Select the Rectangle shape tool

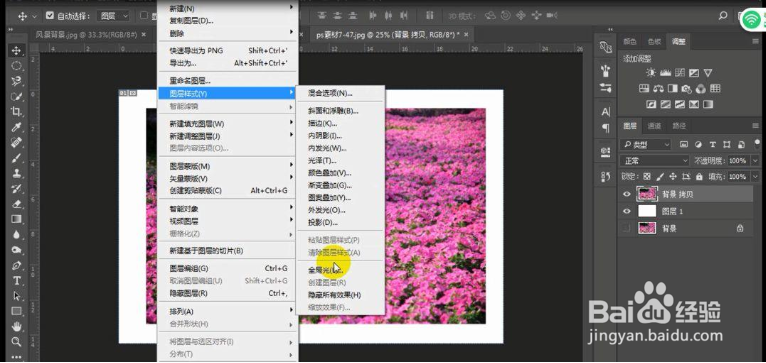pyautogui.click(x=17, y=311)
